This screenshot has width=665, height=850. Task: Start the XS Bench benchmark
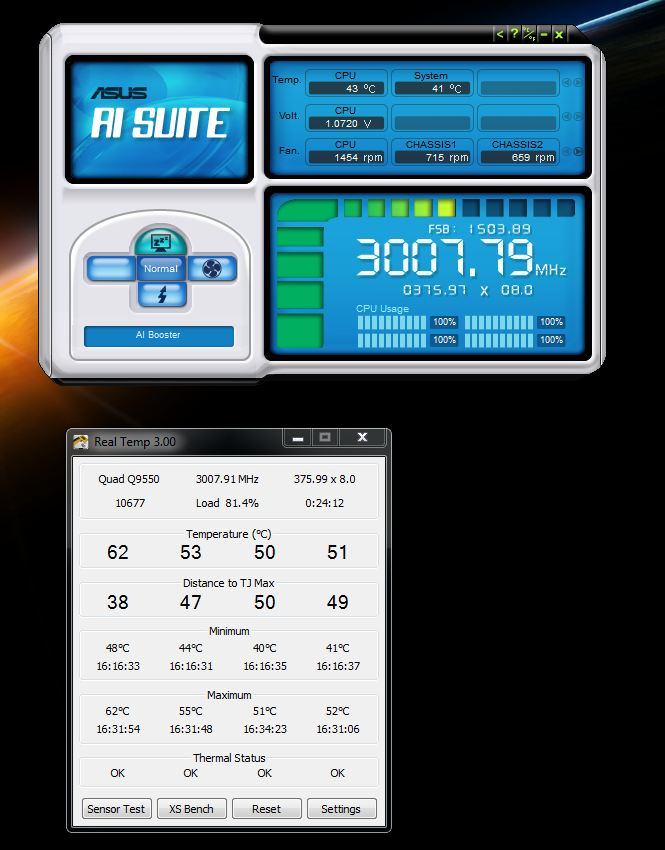coord(191,809)
